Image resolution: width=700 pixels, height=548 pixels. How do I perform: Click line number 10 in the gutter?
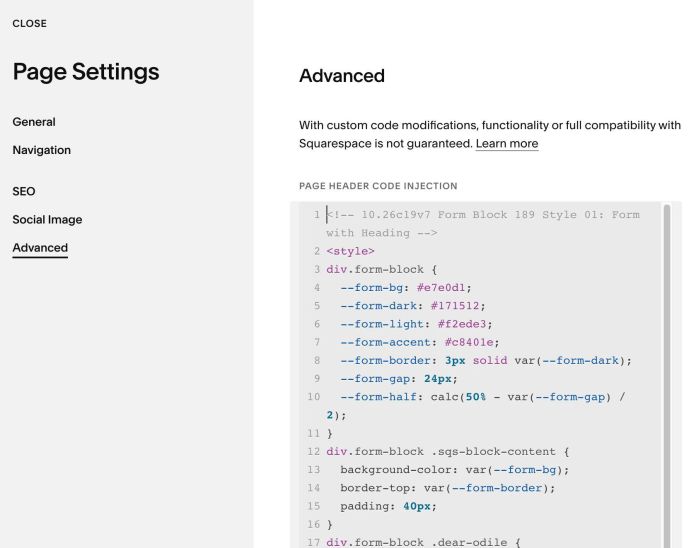(313, 397)
